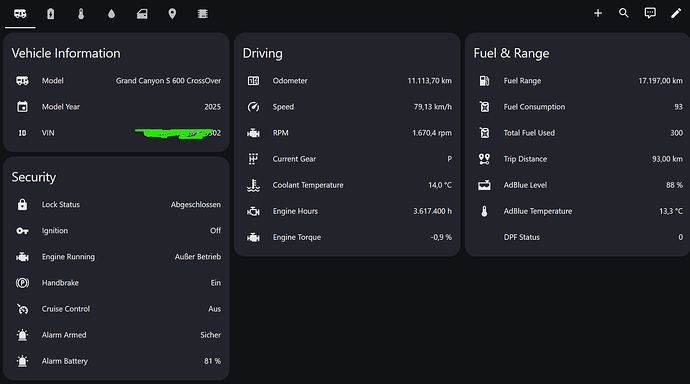Click the fuel pump icon for Fuel Range
The image size is (690, 384).
(x=484, y=81)
